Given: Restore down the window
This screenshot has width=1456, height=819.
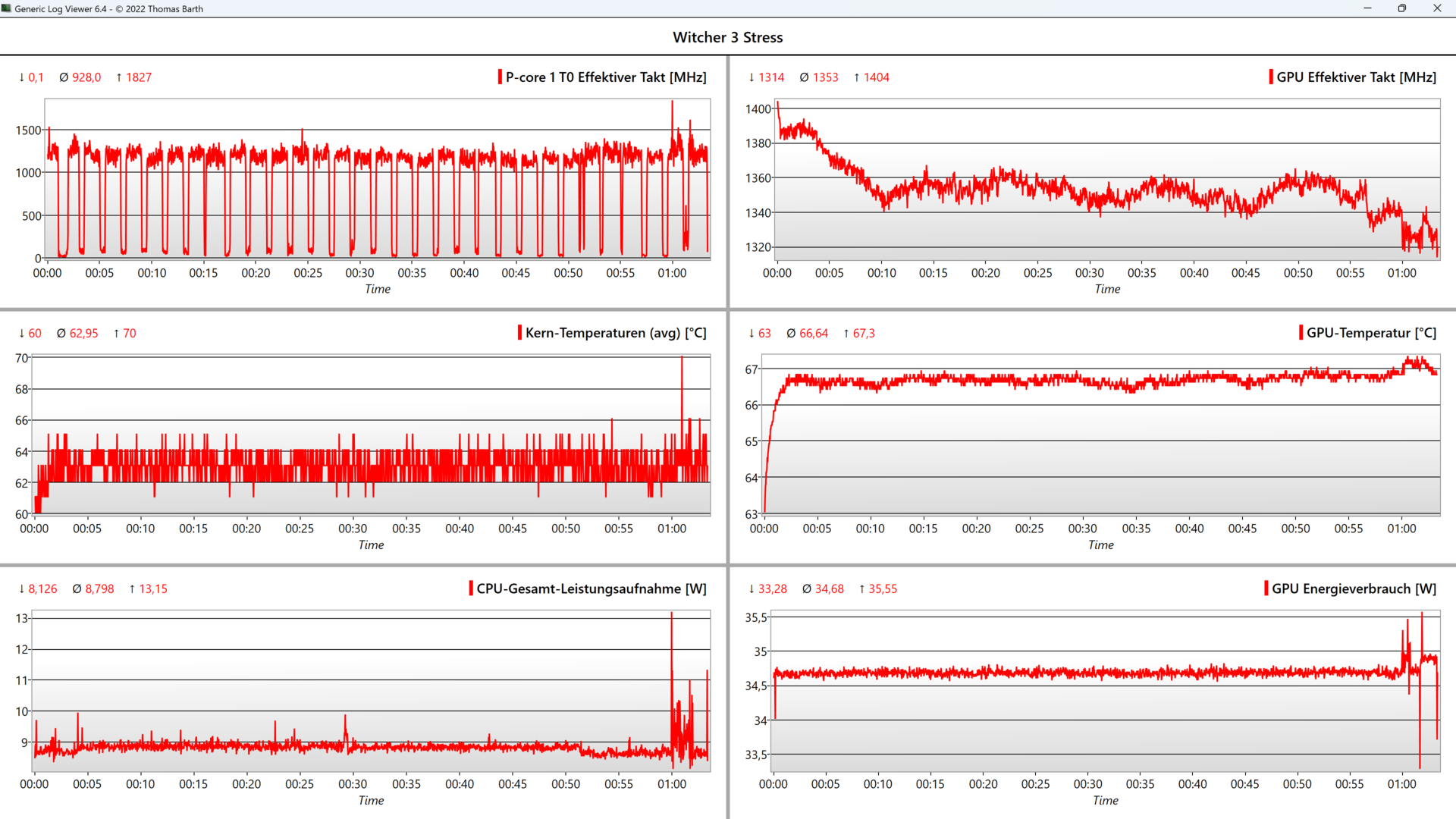Looking at the screenshot, I should [1401, 8].
